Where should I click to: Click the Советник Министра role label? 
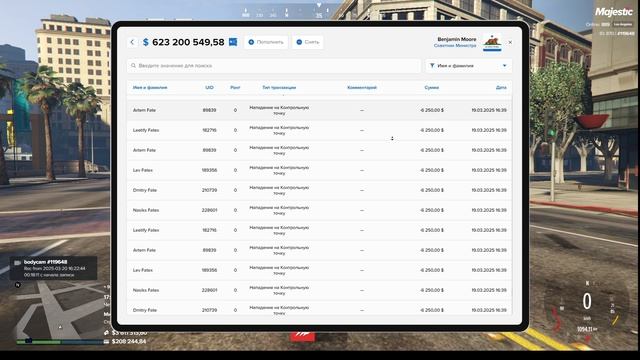[x=455, y=46]
